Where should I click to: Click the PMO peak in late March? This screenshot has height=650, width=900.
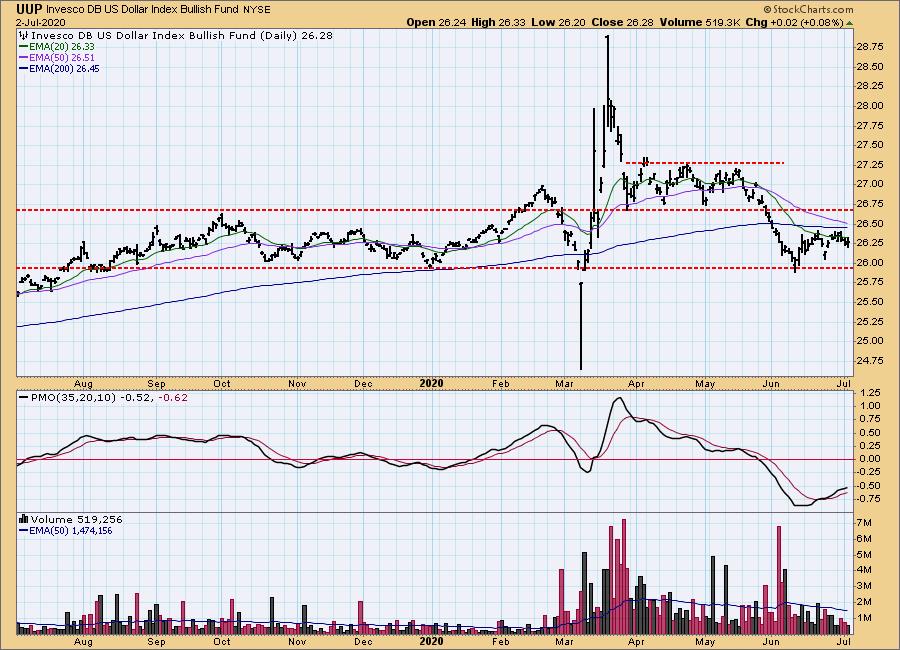[618, 398]
